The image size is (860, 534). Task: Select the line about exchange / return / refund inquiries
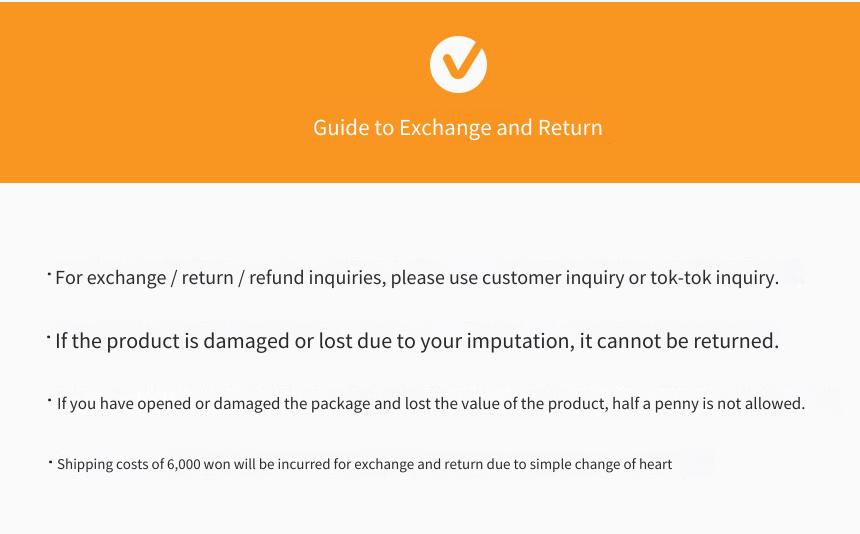point(417,278)
